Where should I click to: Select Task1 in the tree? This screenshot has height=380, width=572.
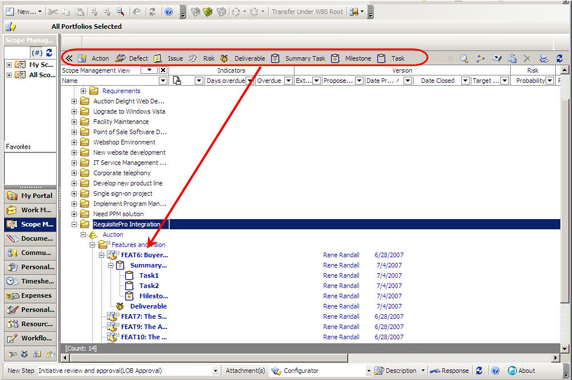(x=149, y=275)
